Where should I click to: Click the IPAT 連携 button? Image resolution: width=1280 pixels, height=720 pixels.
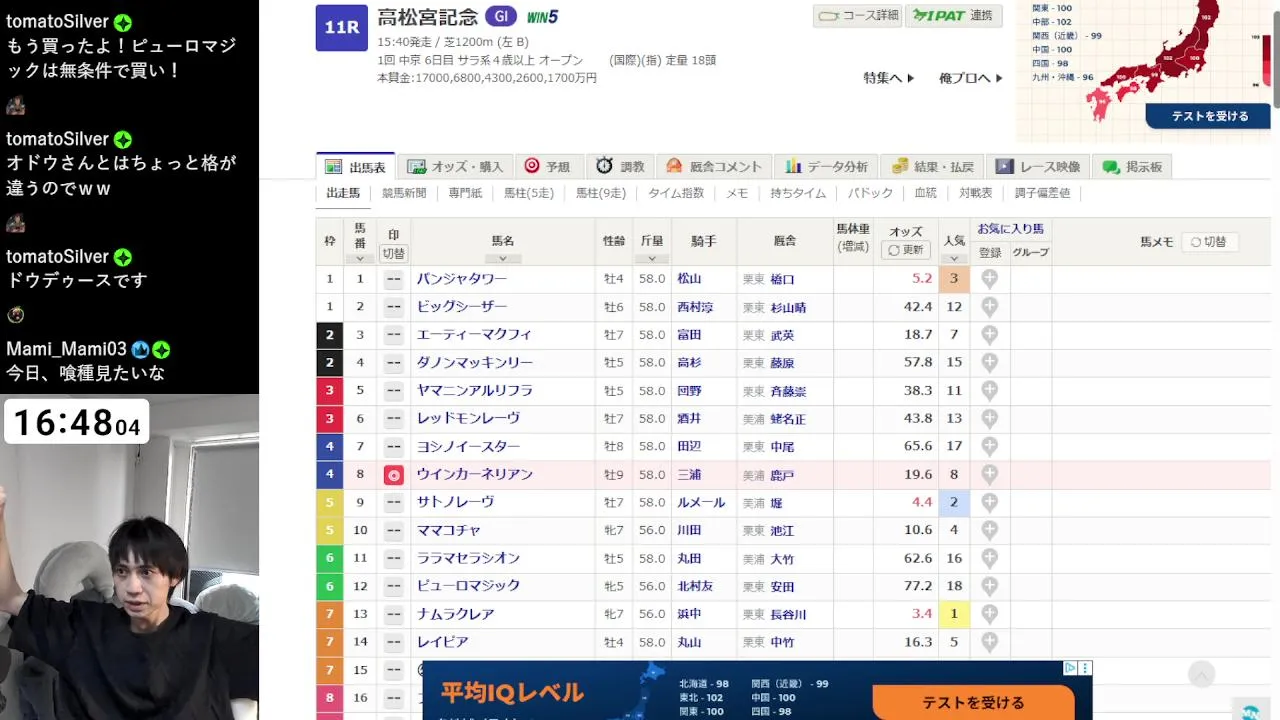[953, 16]
